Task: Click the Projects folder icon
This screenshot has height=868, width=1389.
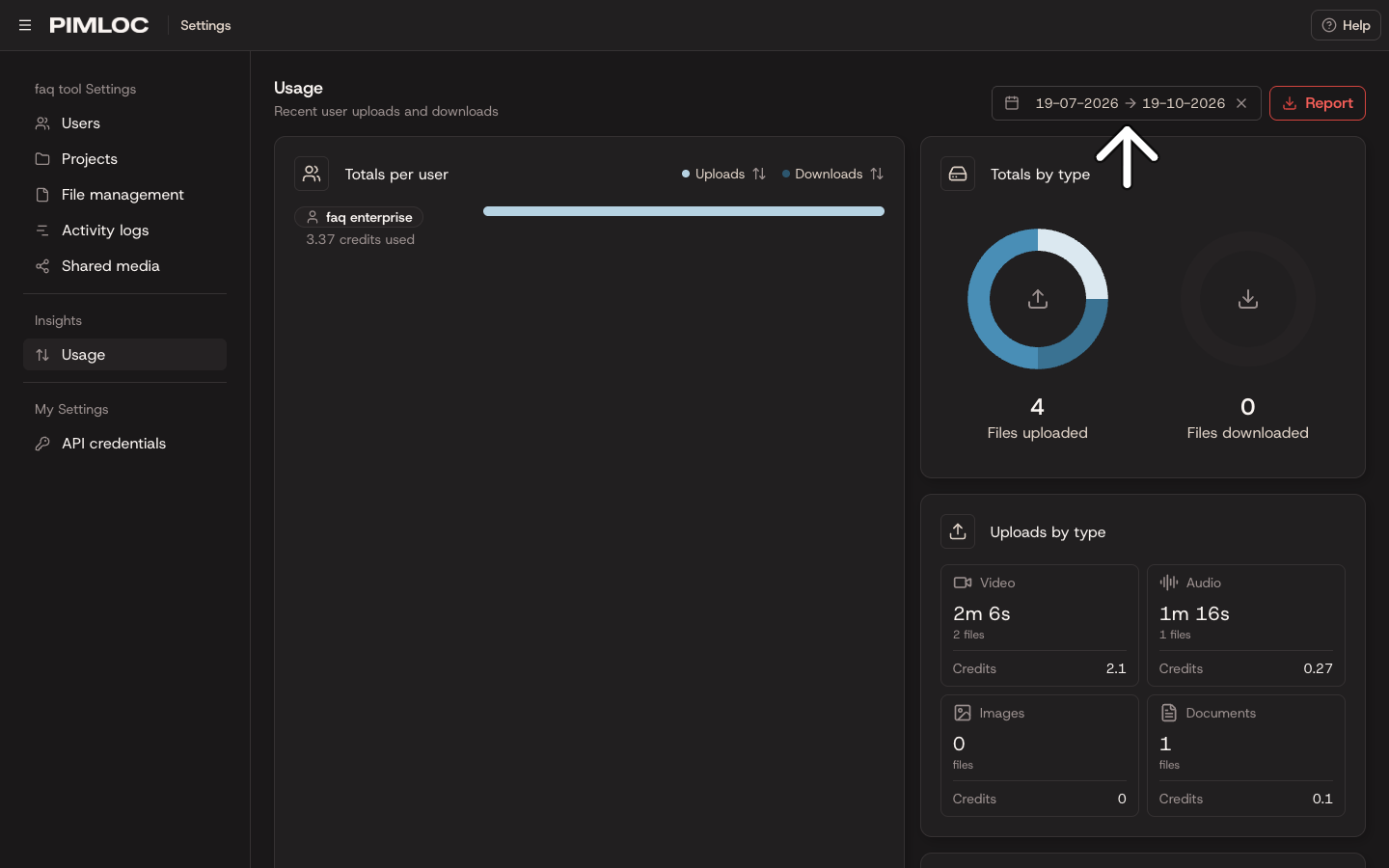Action: pyautogui.click(x=42, y=159)
